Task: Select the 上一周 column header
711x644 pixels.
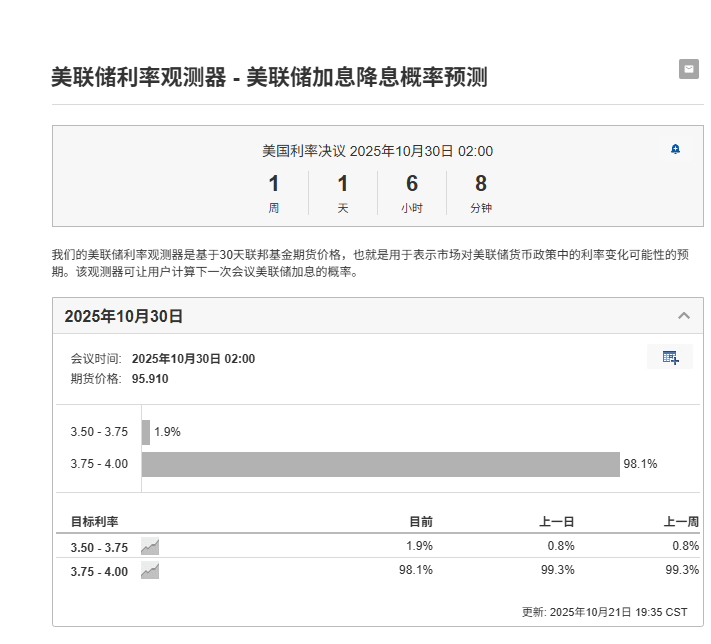Action: pos(681,521)
